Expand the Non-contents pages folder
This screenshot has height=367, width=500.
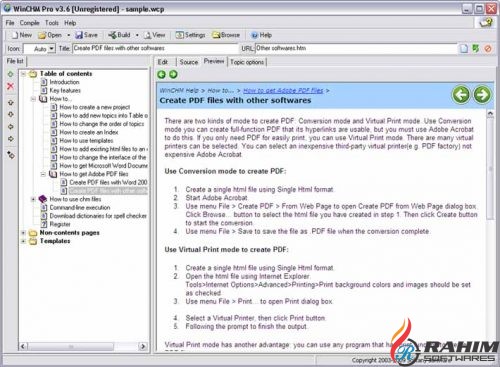click(23, 233)
